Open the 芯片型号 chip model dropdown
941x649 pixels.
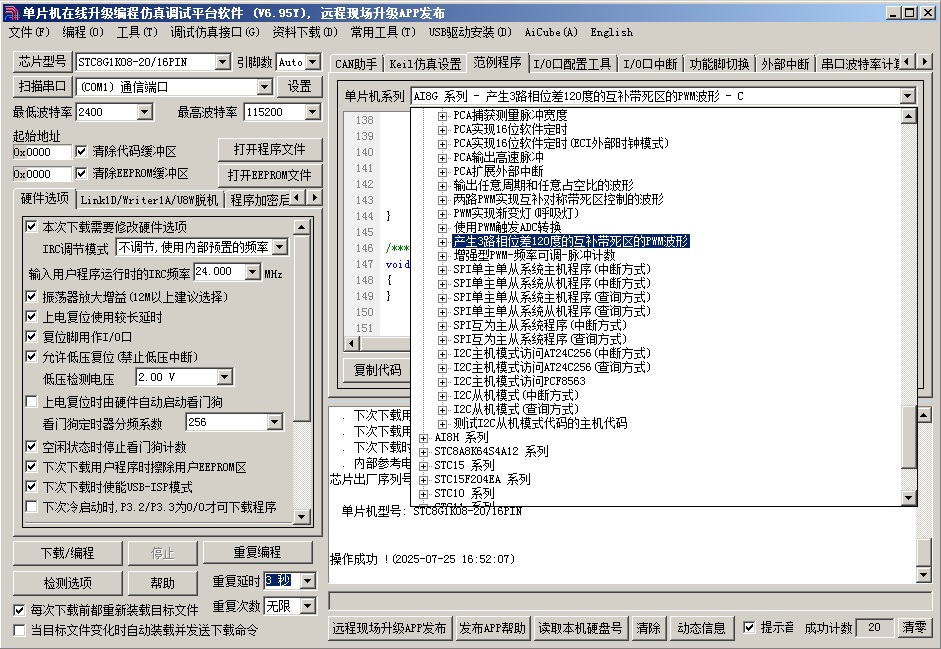pyautogui.click(x=223, y=62)
